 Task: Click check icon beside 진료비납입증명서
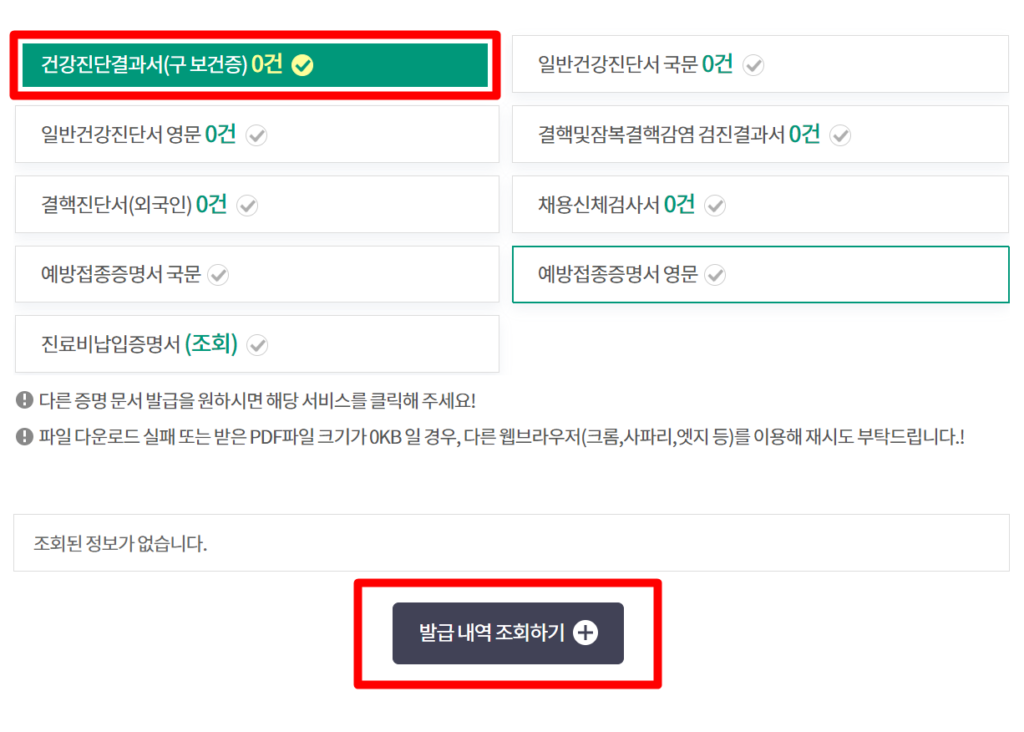[258, 345]
